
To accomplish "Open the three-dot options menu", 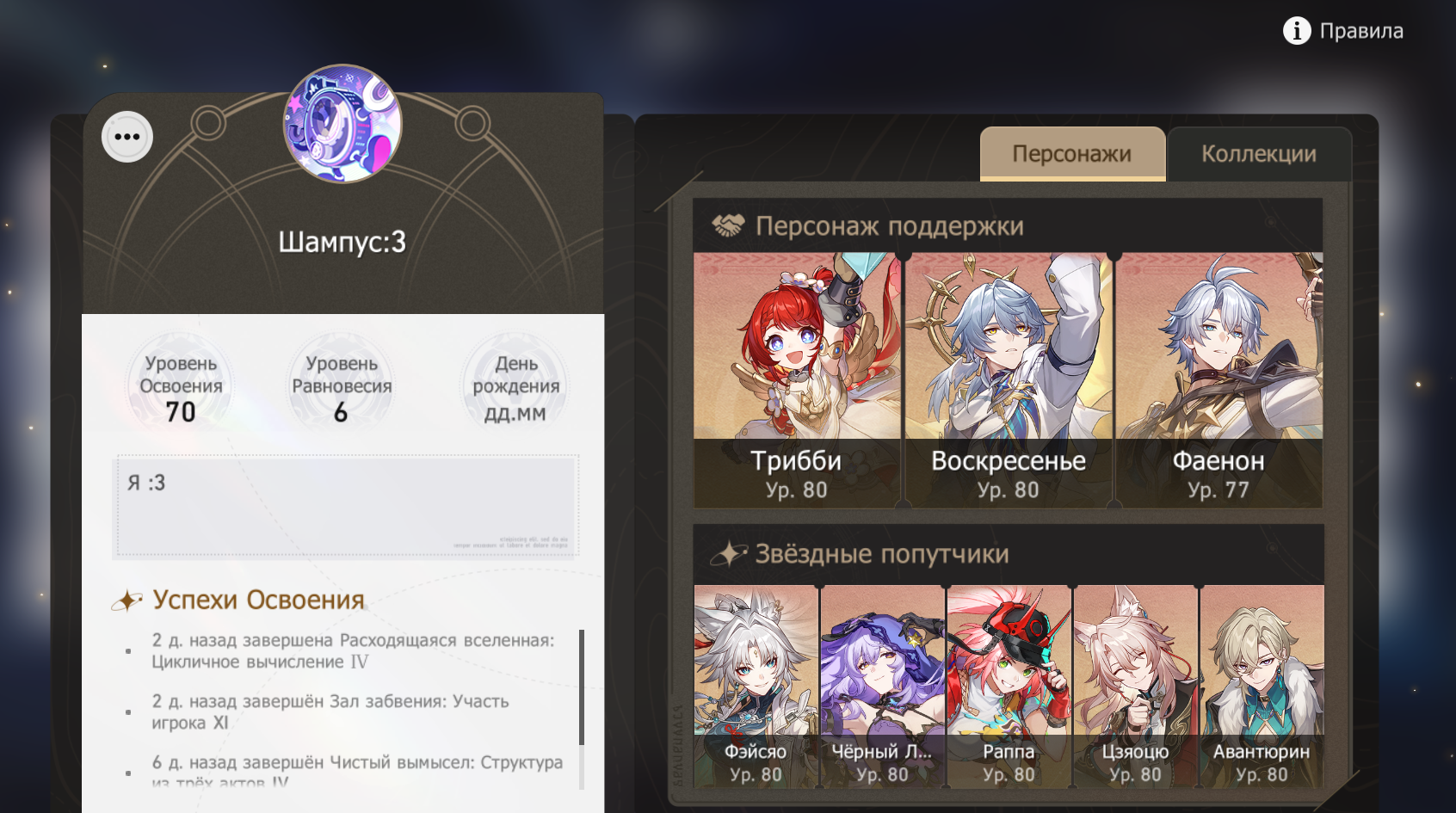I will click(127, 137).
